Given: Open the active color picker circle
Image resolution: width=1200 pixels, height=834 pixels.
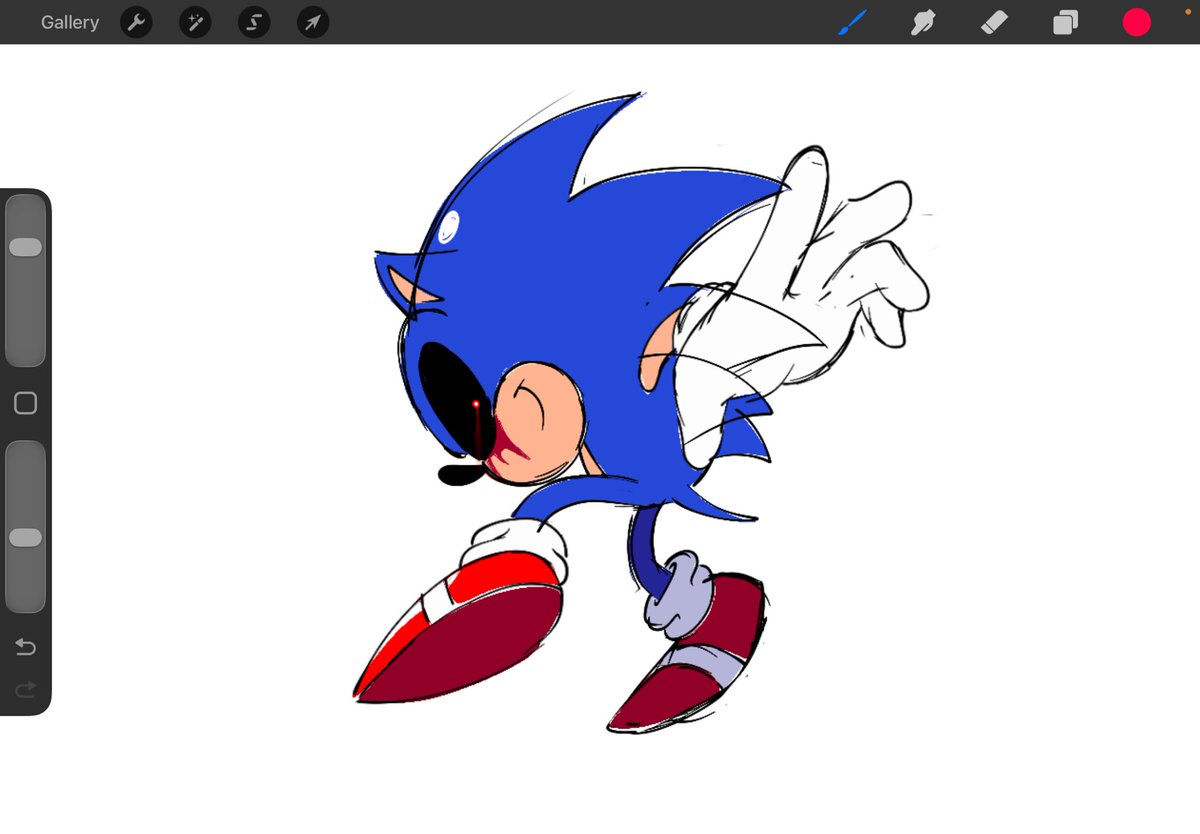Looking at the screenshot, I should 1137,23.
